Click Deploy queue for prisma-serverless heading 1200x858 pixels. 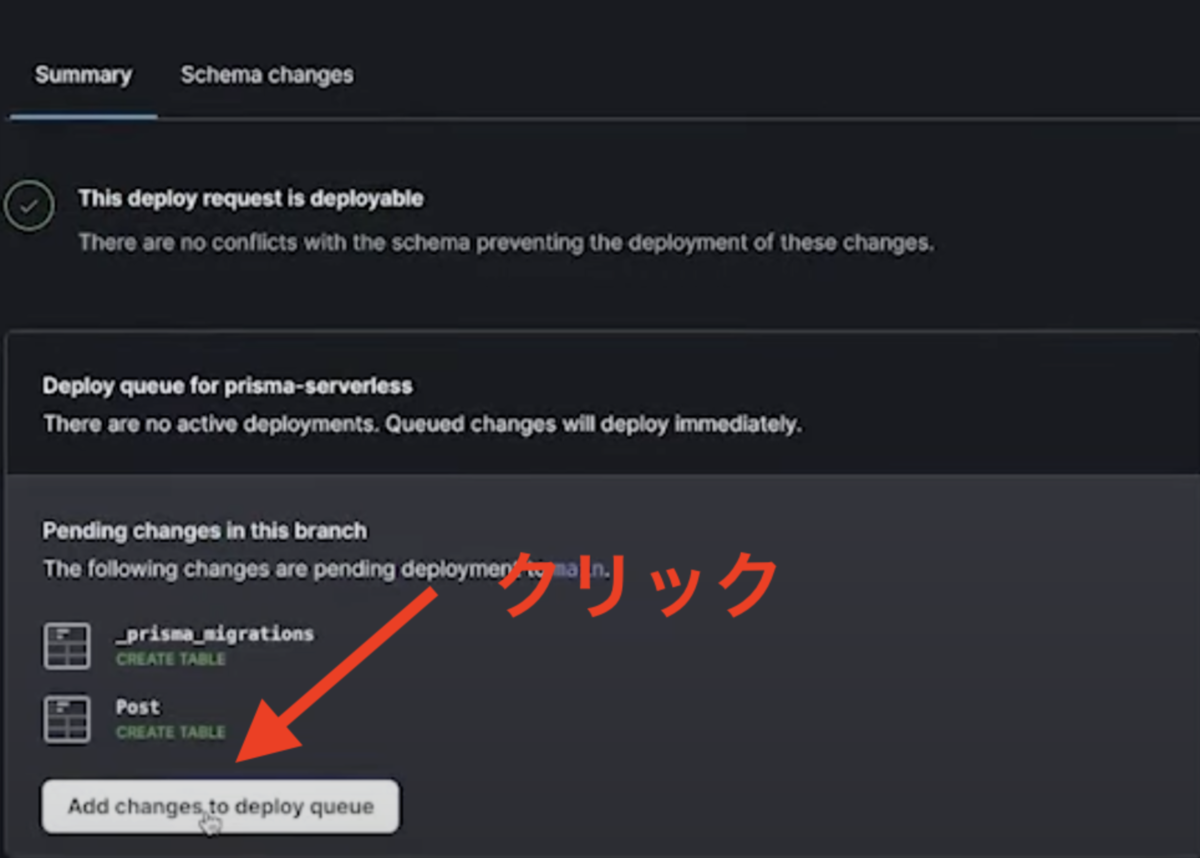[227, 385]
